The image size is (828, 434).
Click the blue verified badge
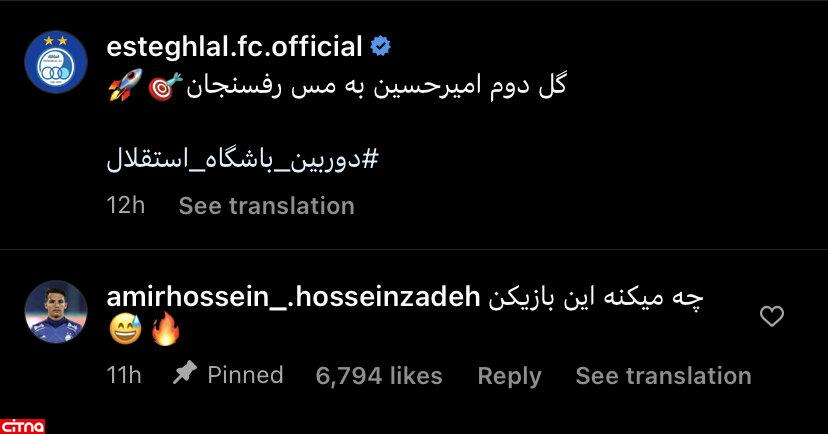pyautogui.click(x=381, y=46)
